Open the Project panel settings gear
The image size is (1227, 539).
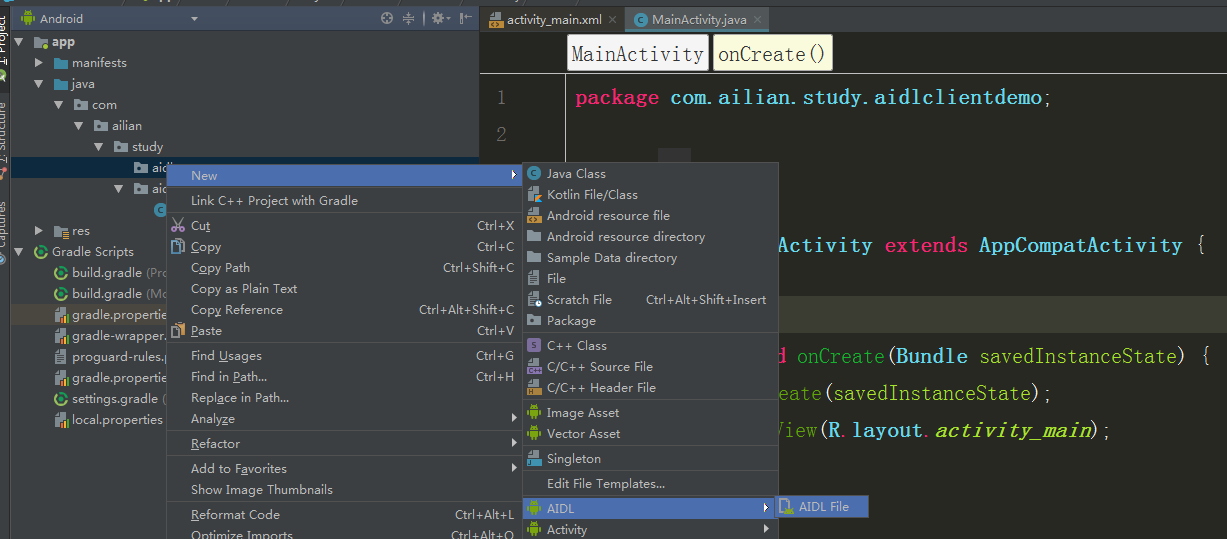pyautogui.click(x=440, y=18)
